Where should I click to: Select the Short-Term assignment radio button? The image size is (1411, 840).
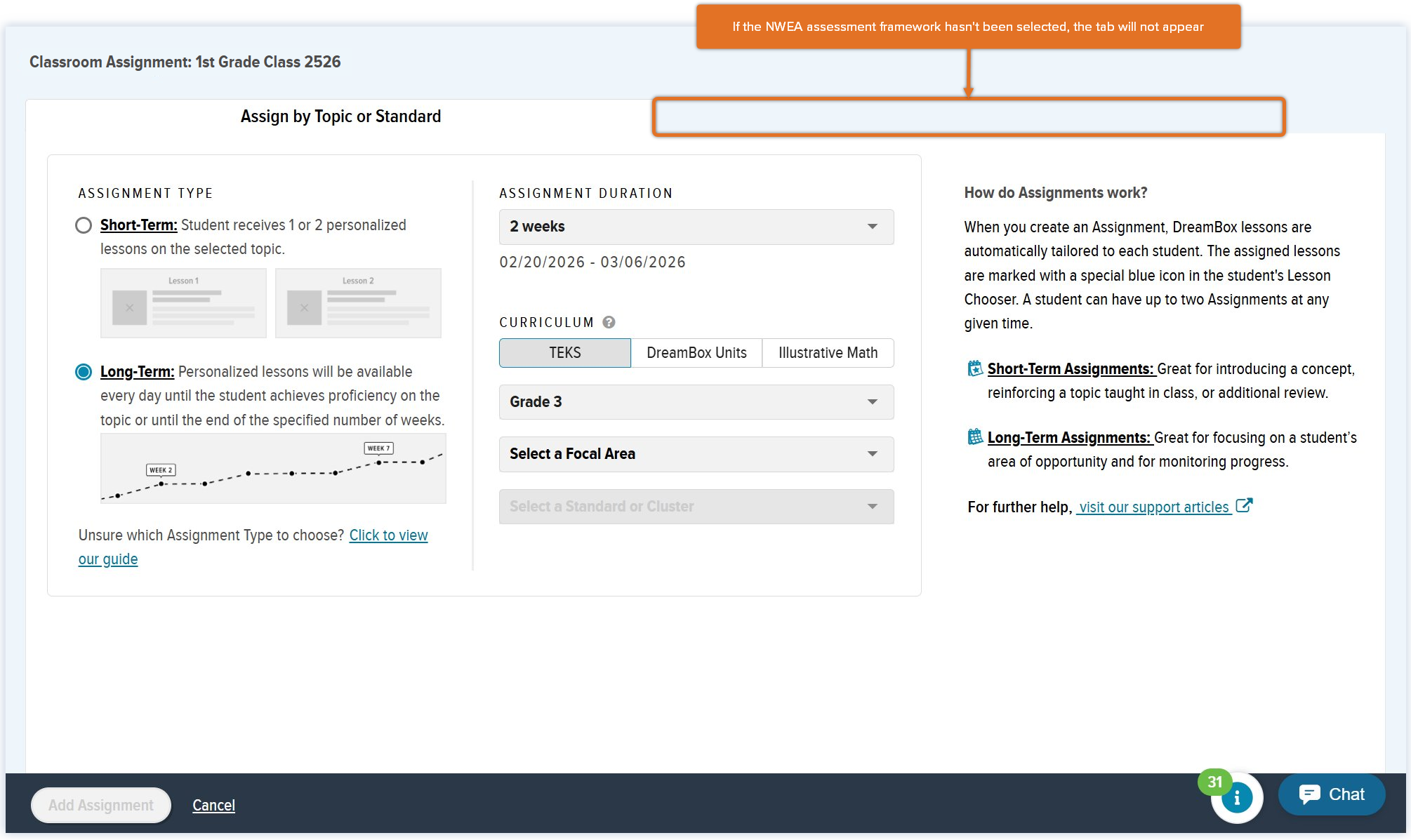click(x=84, y=225)
